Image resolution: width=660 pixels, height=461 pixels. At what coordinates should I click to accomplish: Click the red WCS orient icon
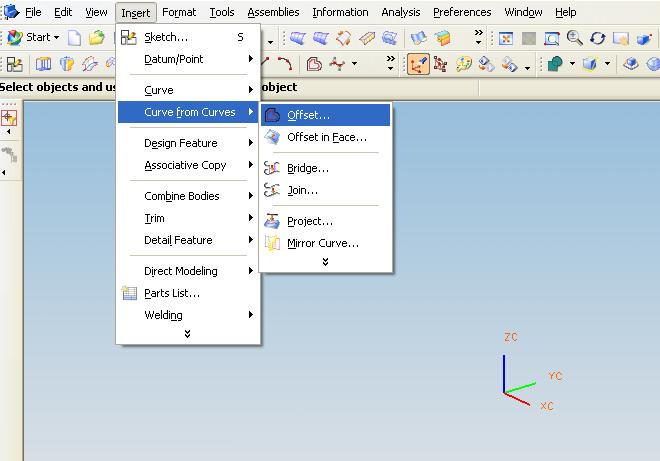click(440, 64)
